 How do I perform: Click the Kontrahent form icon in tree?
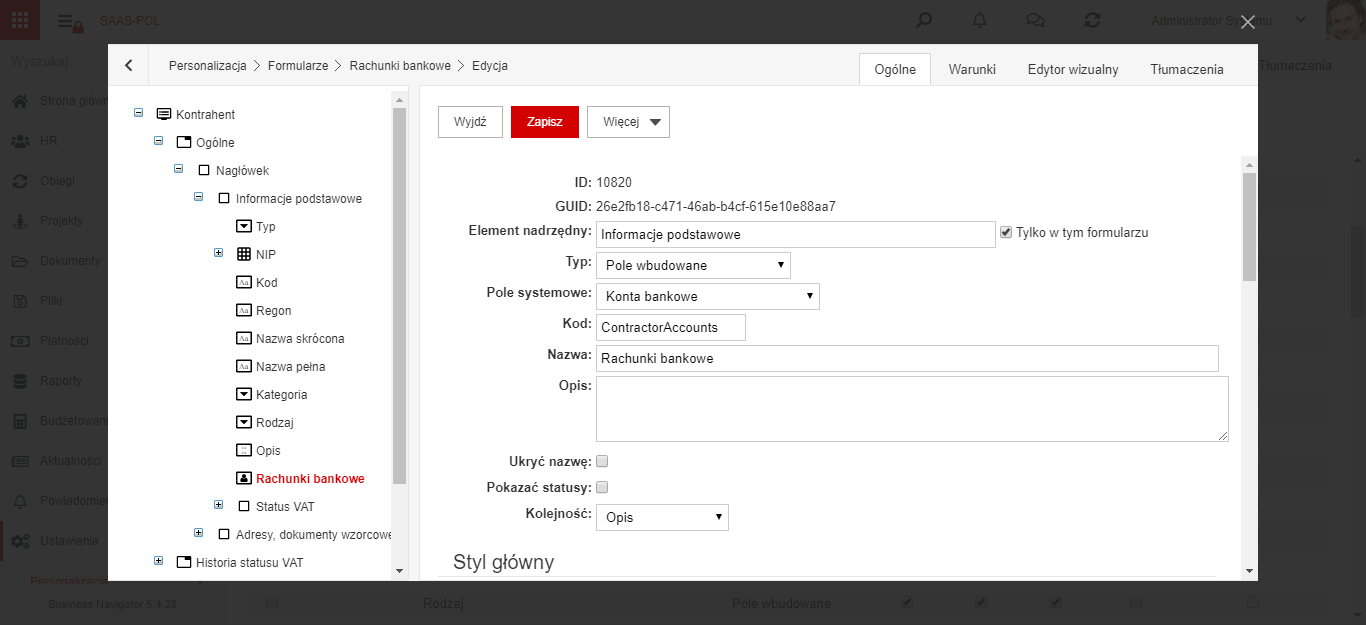click(x=164, y=115)
